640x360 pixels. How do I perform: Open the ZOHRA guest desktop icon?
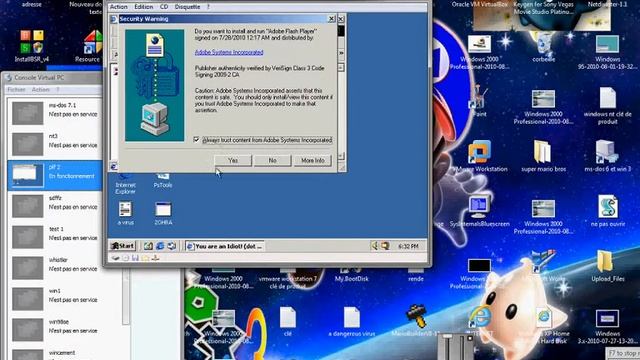click(163, 213)
